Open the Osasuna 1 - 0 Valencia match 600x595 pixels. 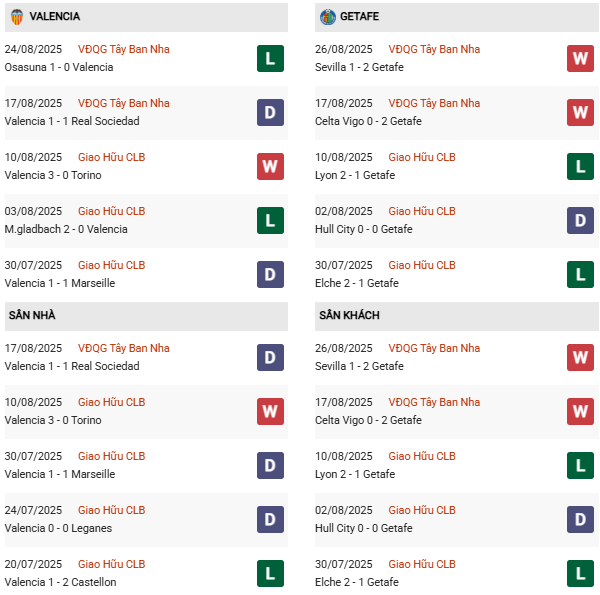click(x=59, y=67)
